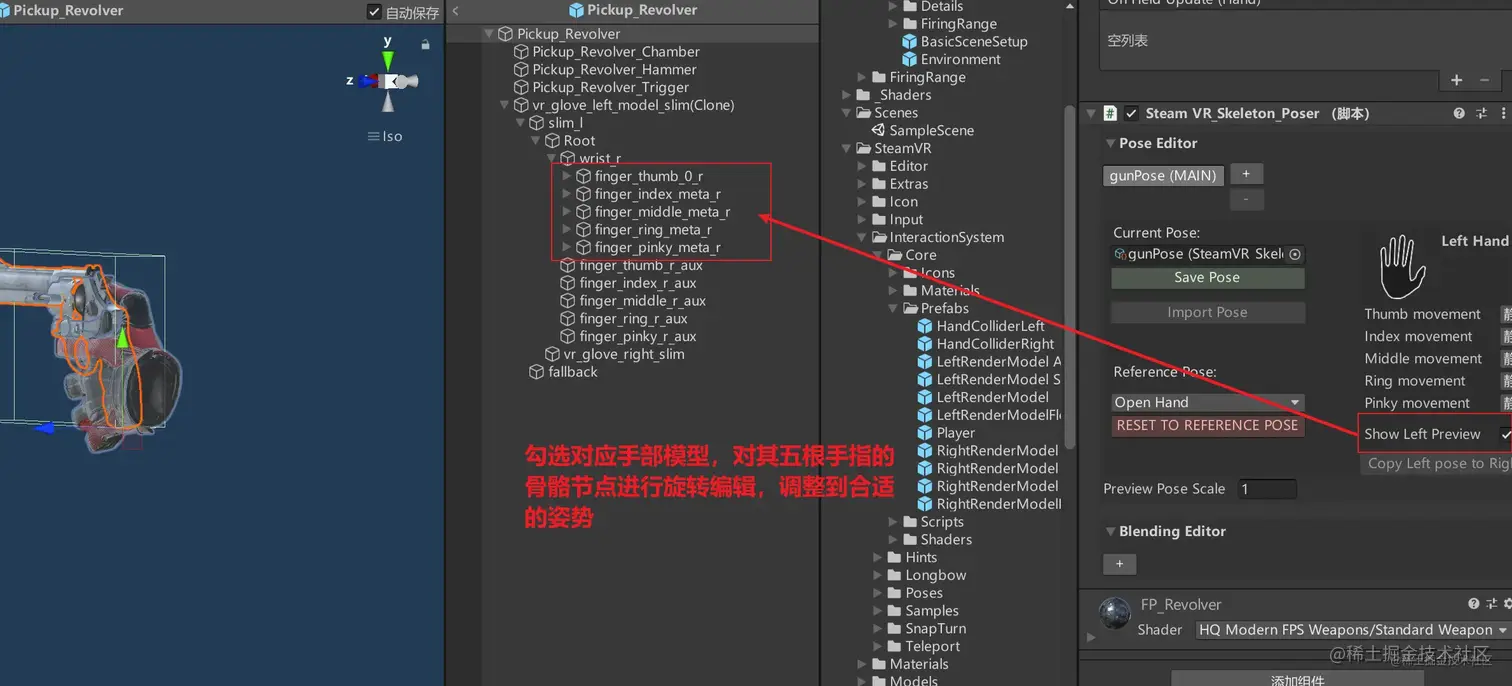1512x686 pixels.
Task: Collapse the slim_l node
Action: (x=520, y=123)
